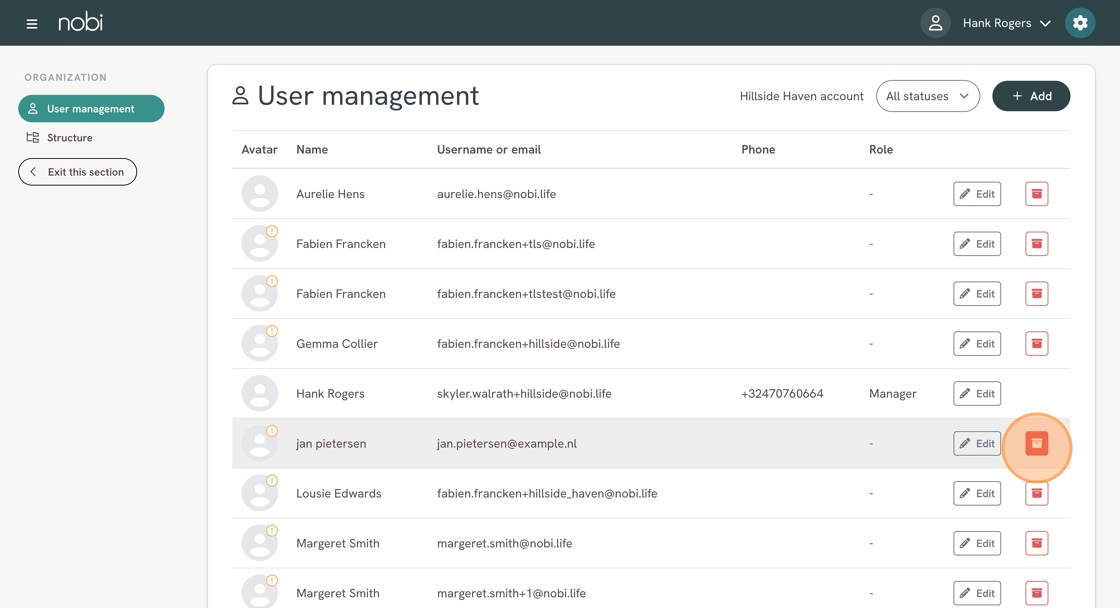Click the Role column header
The width and height of the screenshot is (1120, 608).
tap(881, 149)
